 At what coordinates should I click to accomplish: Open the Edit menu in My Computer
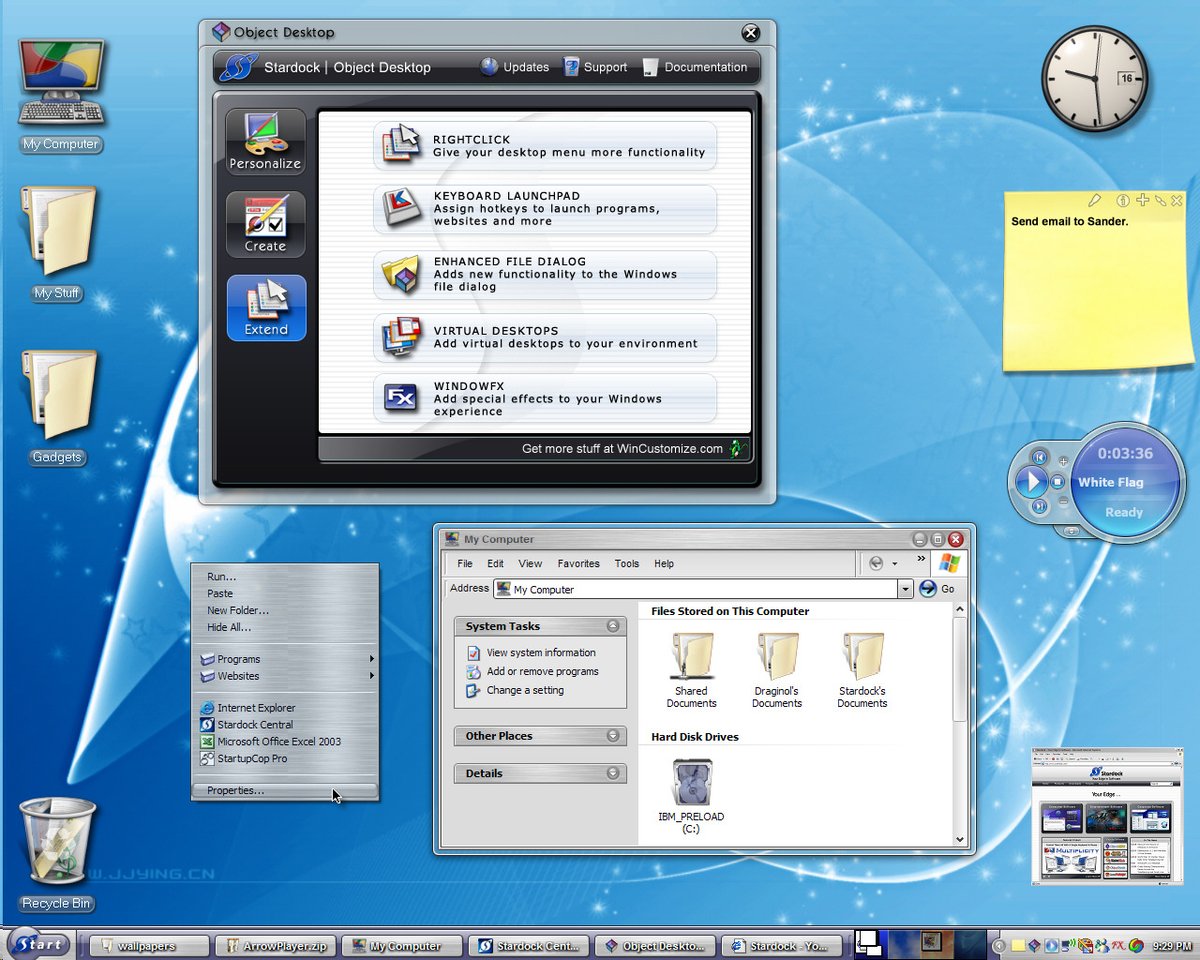point(495,564)
